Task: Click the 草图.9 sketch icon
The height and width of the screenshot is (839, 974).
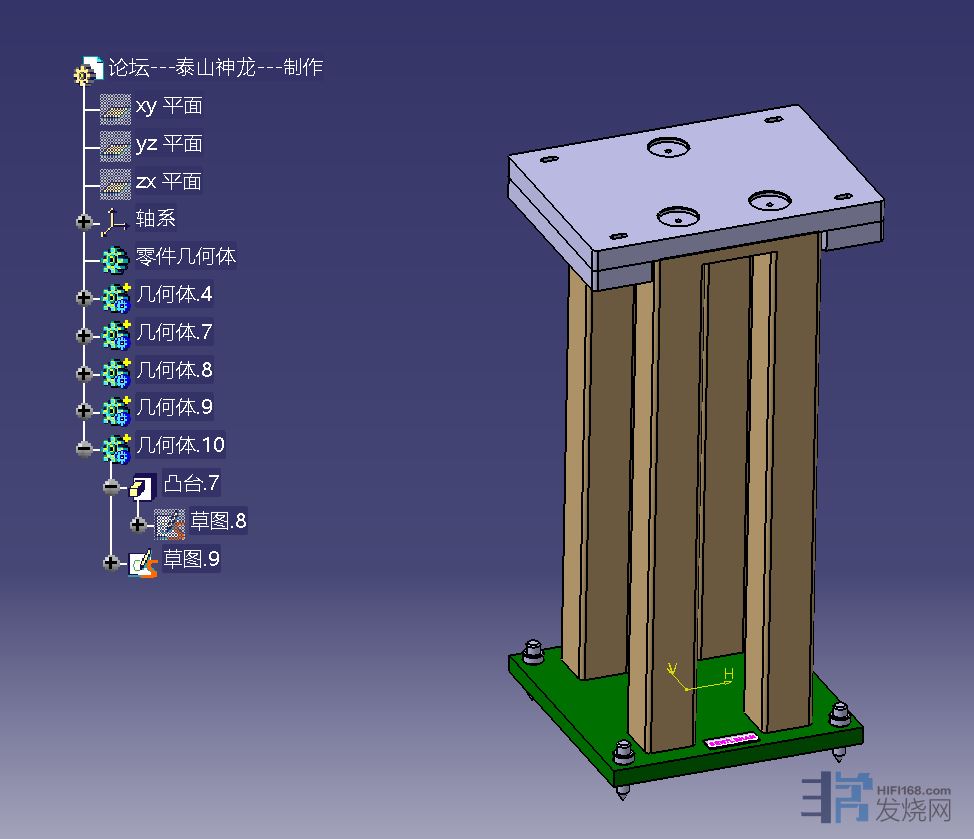Action: (x=143, y=562)
